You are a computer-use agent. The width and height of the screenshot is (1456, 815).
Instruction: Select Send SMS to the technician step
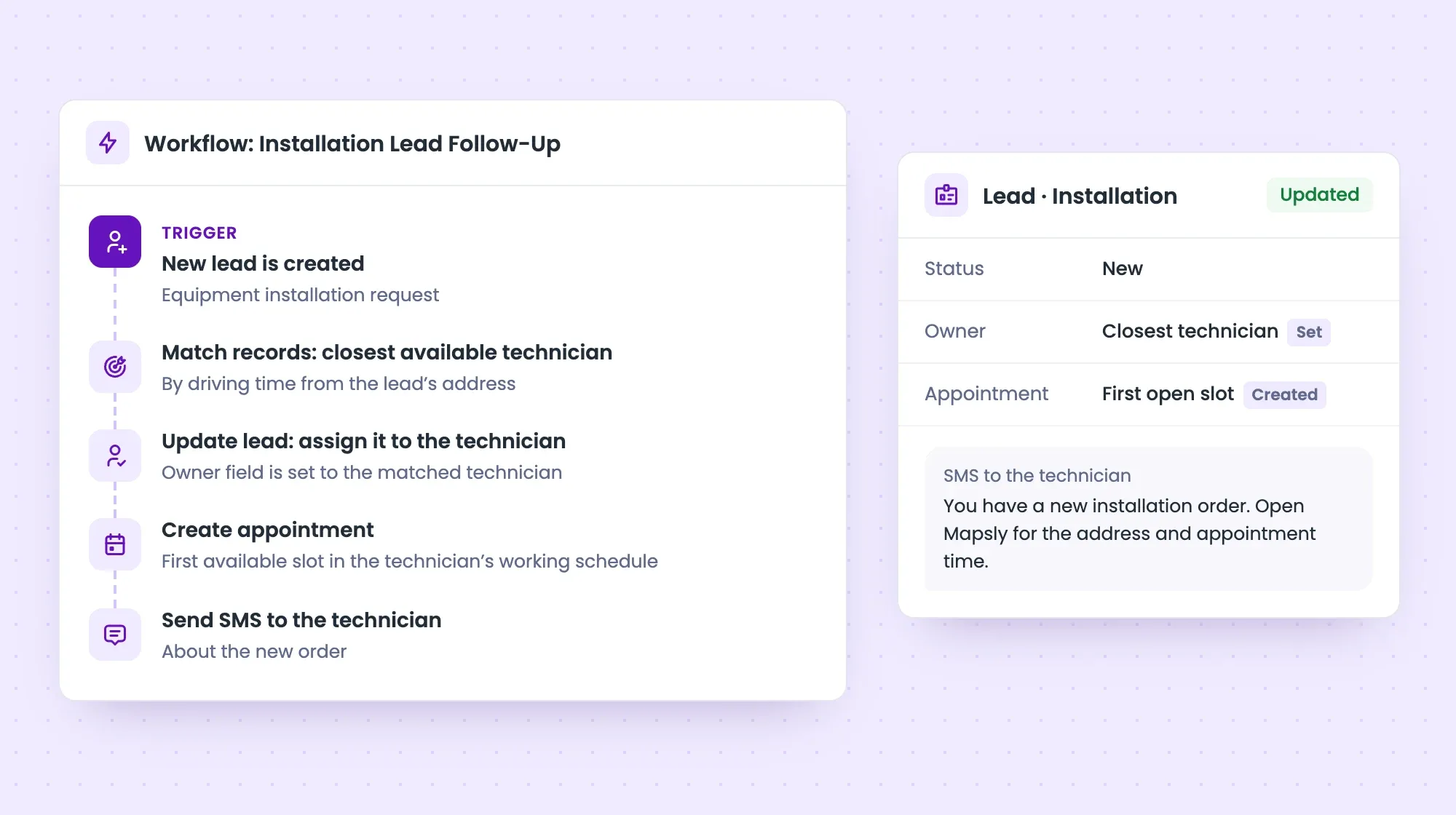(x=301, y=620)
